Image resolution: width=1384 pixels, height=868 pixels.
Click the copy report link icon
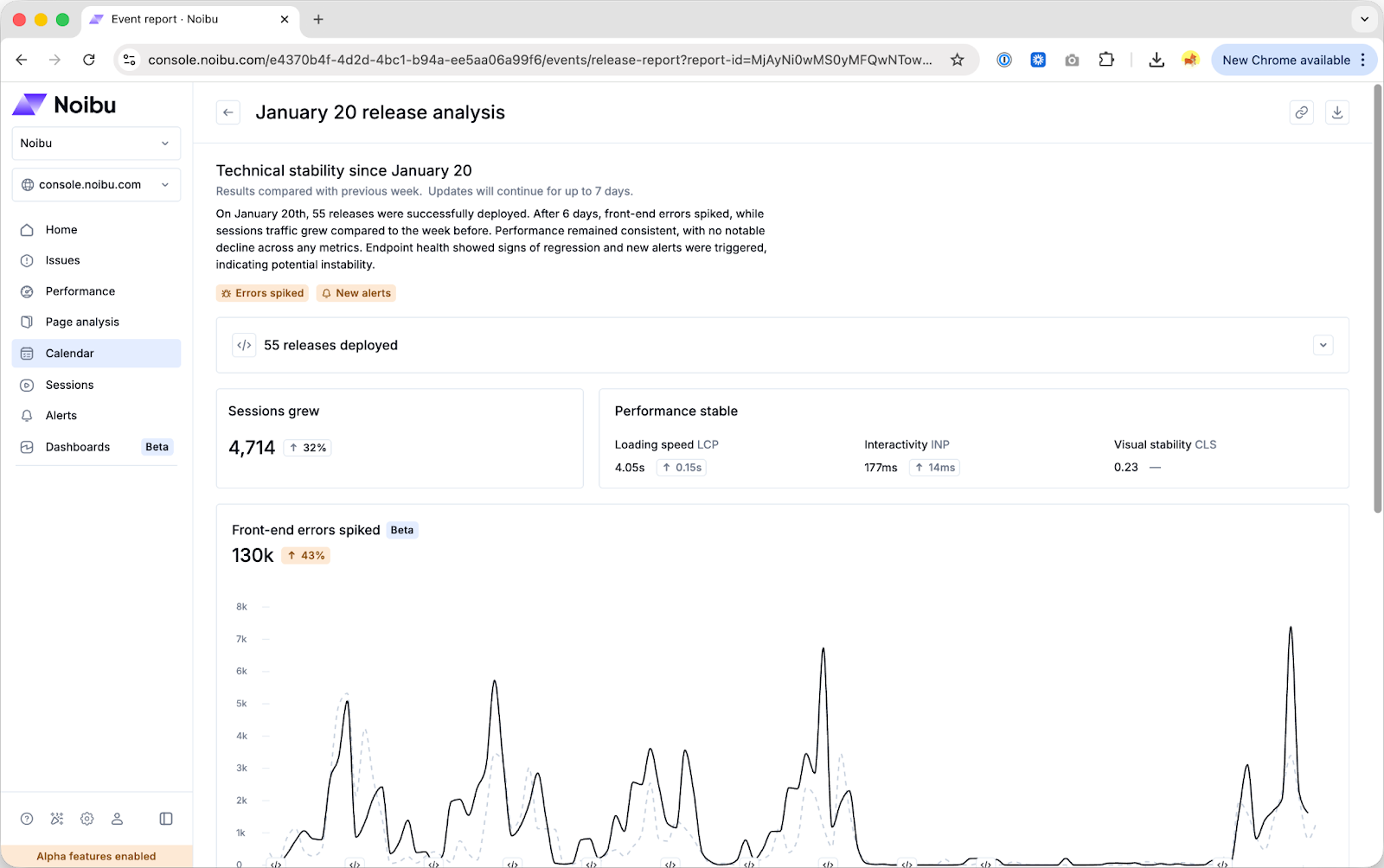point(1301,112)
